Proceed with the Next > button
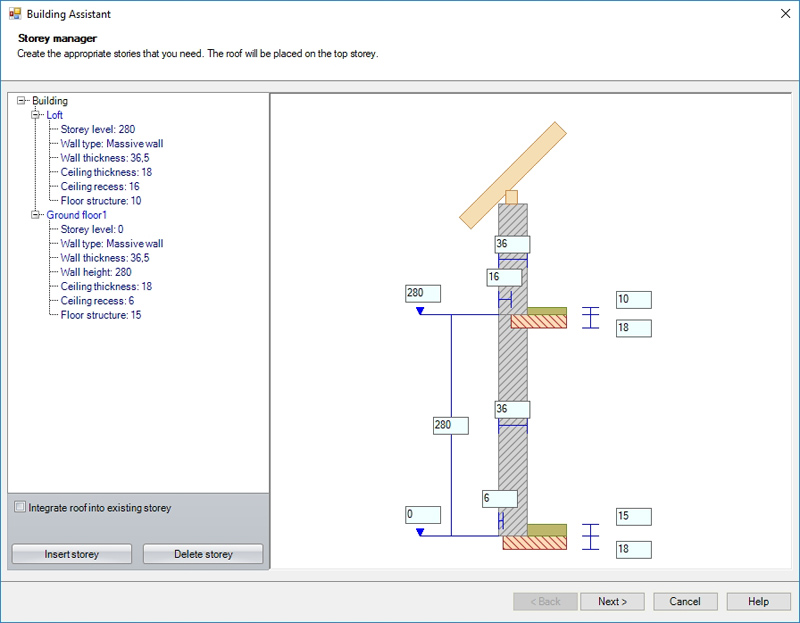This screenshot has height=623, width=800. pos(612,601)
